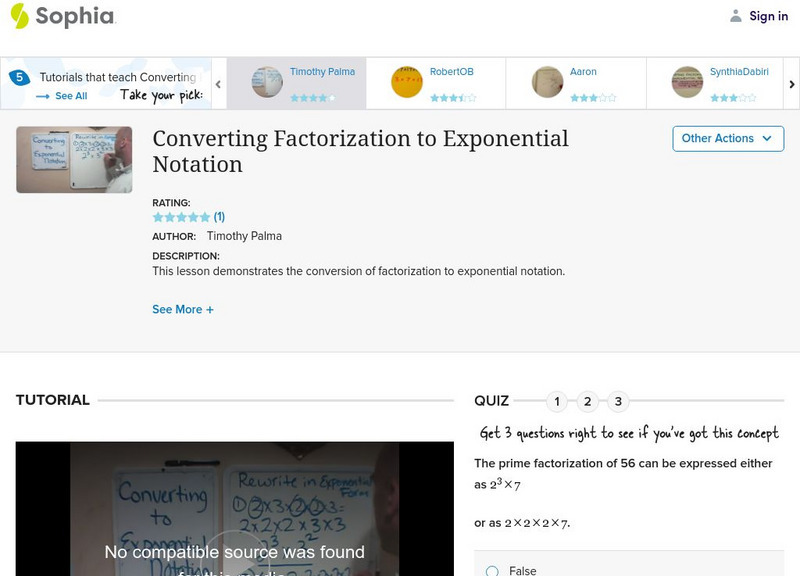The height and width of the screenshot is (576, 800).
Task: Select RobertOB's avatar
Action: tap(407, 80)
